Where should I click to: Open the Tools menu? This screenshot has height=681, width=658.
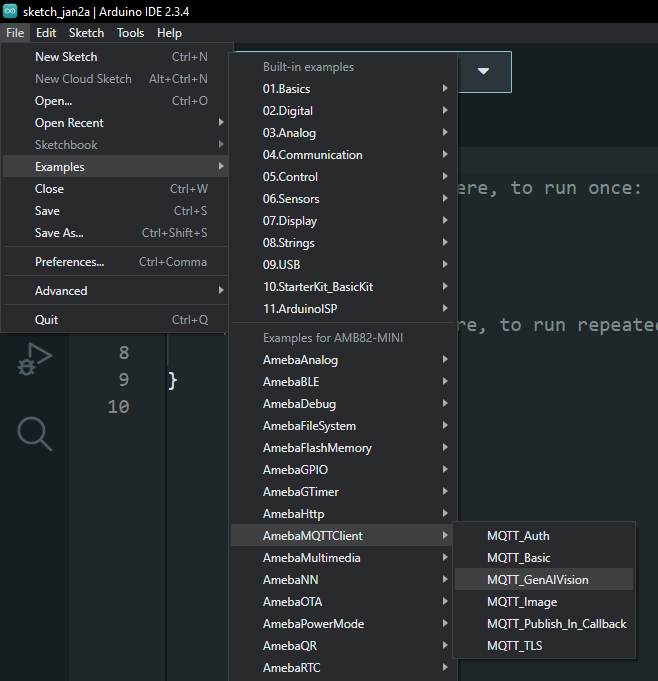(130, 33)
